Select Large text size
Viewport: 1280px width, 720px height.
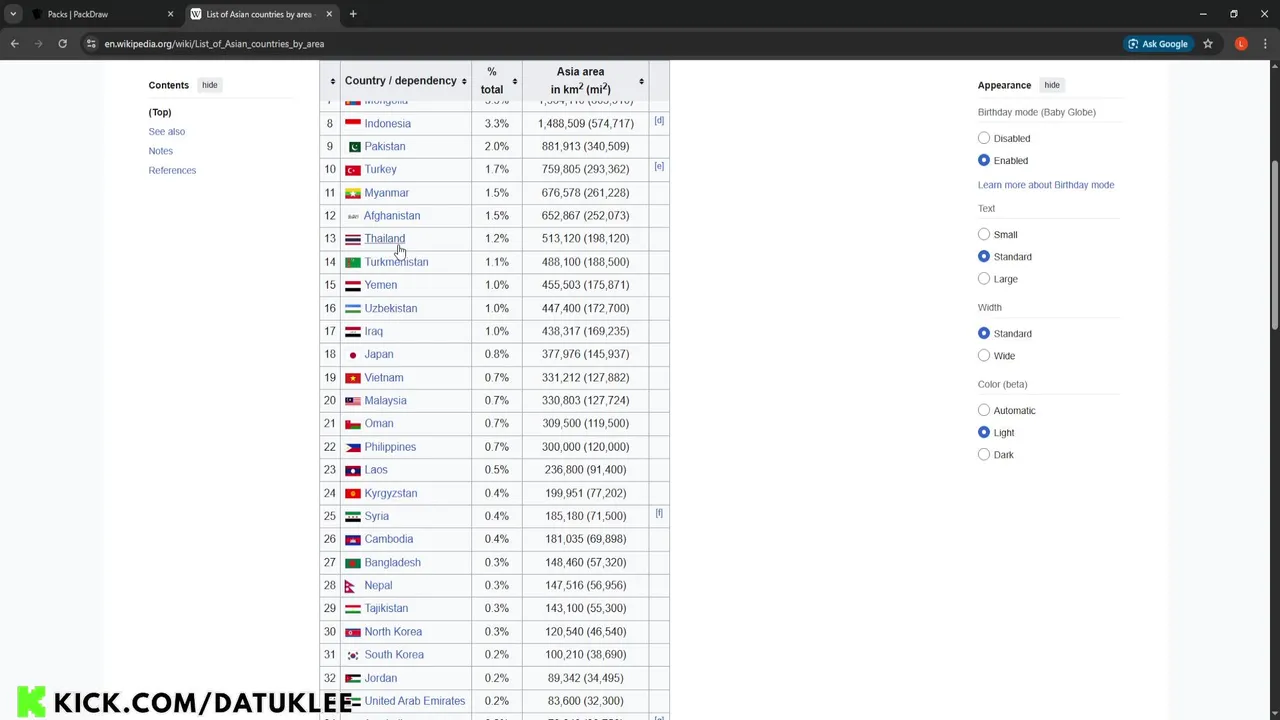pyautogui.click(x=984, y=279)
